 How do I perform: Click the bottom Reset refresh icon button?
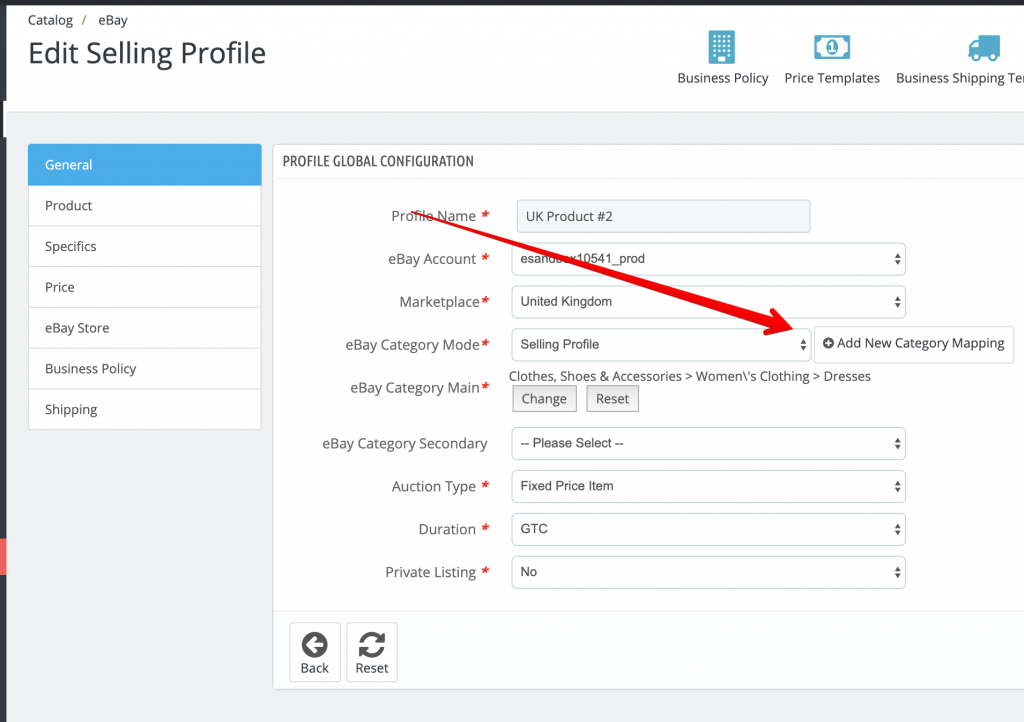tap(372, 652)
